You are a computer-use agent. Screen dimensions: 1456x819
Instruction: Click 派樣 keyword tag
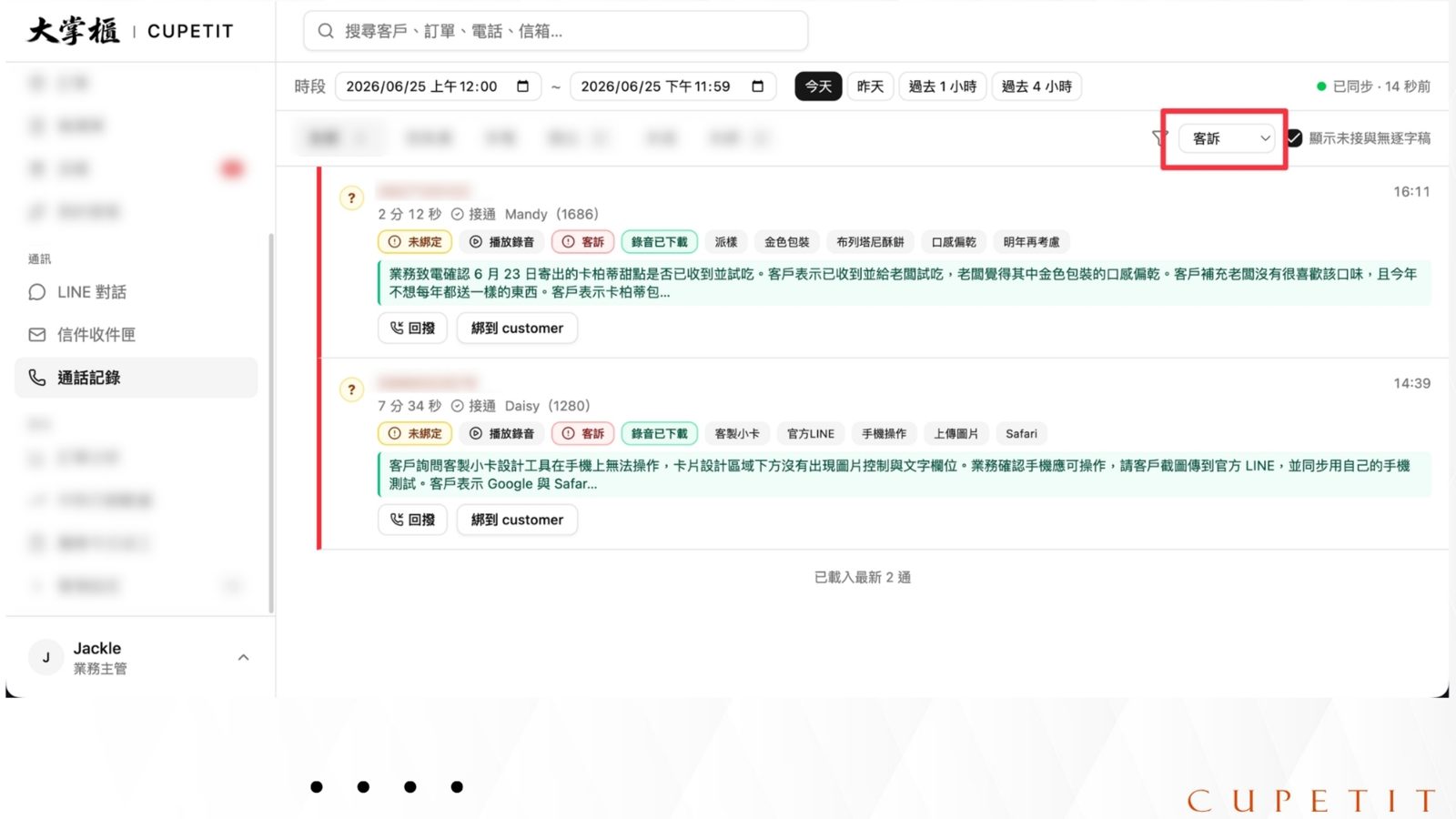726,242
